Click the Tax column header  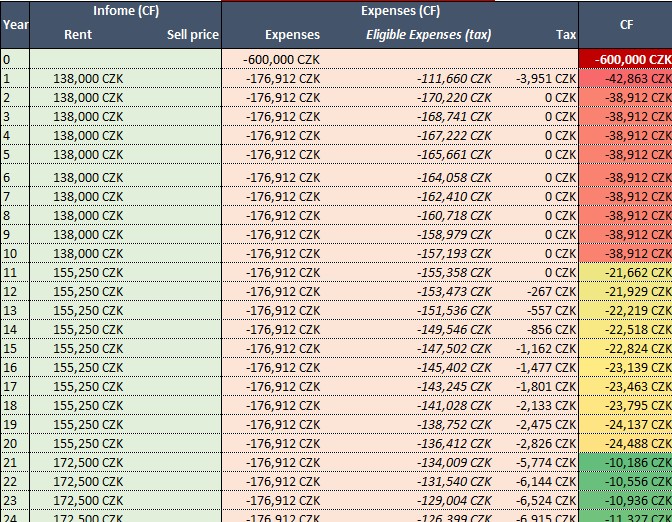coord(566,35)
